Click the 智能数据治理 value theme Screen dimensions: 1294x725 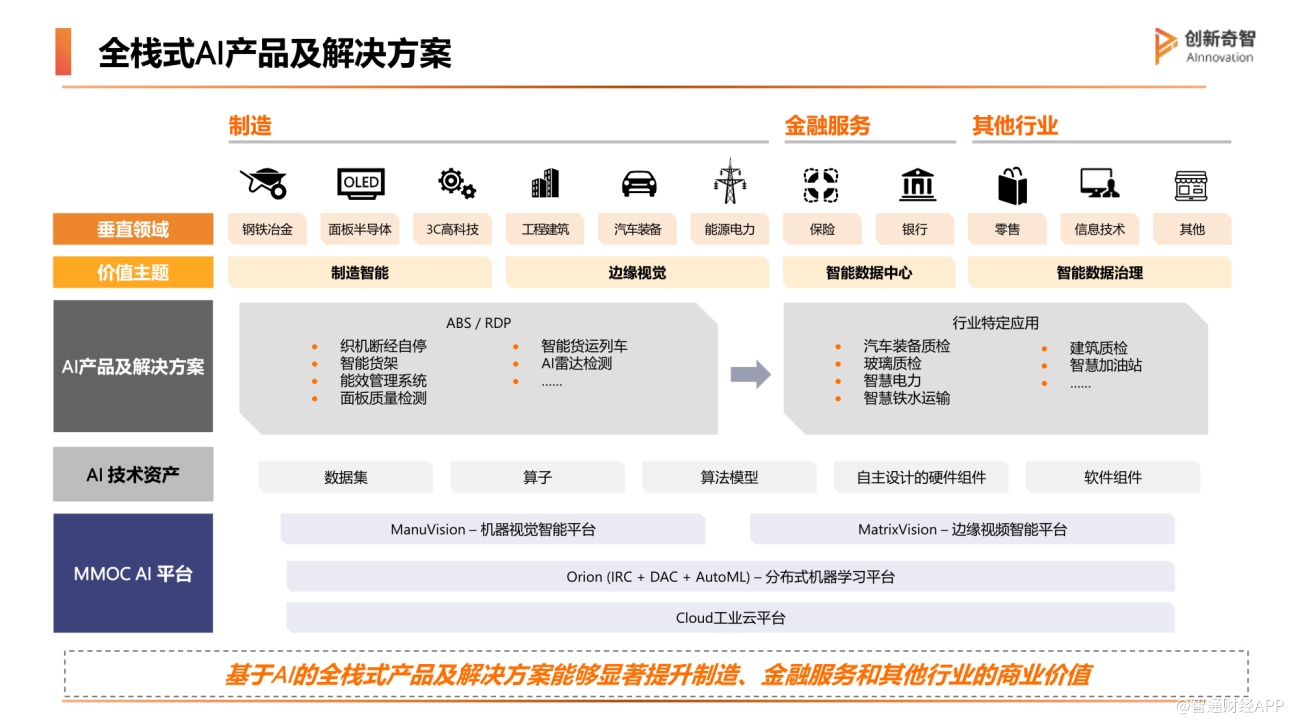point(1100,272)
